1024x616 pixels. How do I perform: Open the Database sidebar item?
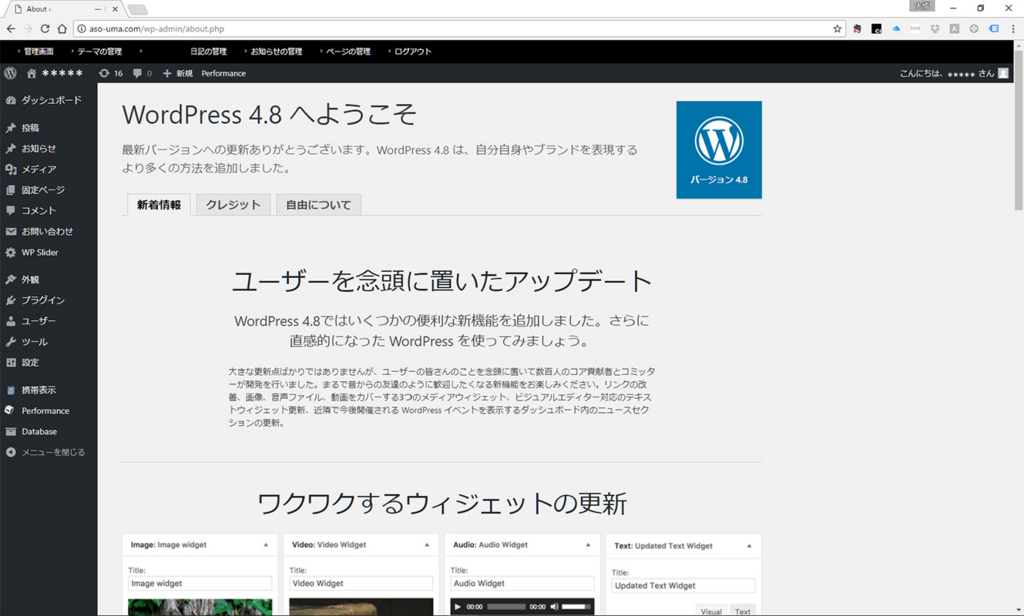(48, 432)
